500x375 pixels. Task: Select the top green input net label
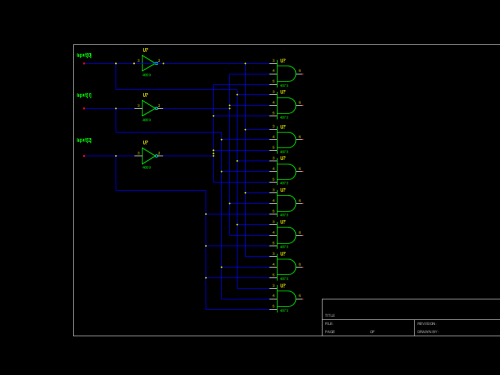point(84,55)
